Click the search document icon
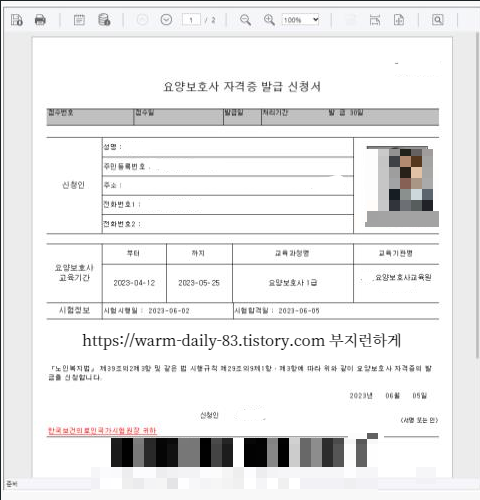Viewport: 480px width, 500px height. pos(438,20)
